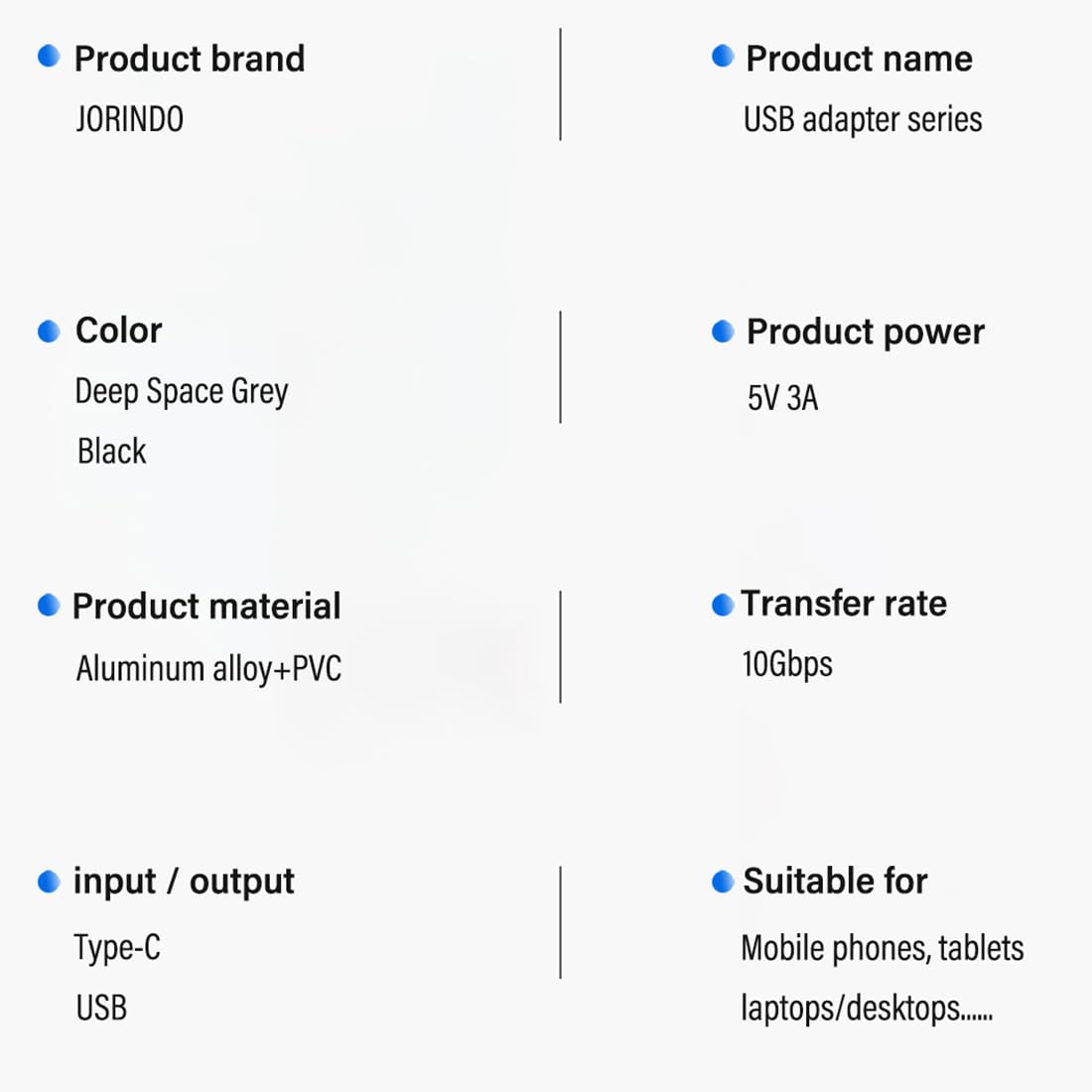1092x1092 pixels.
Task: Click the blue dot beside Product power
Action: tap(723, 332)
